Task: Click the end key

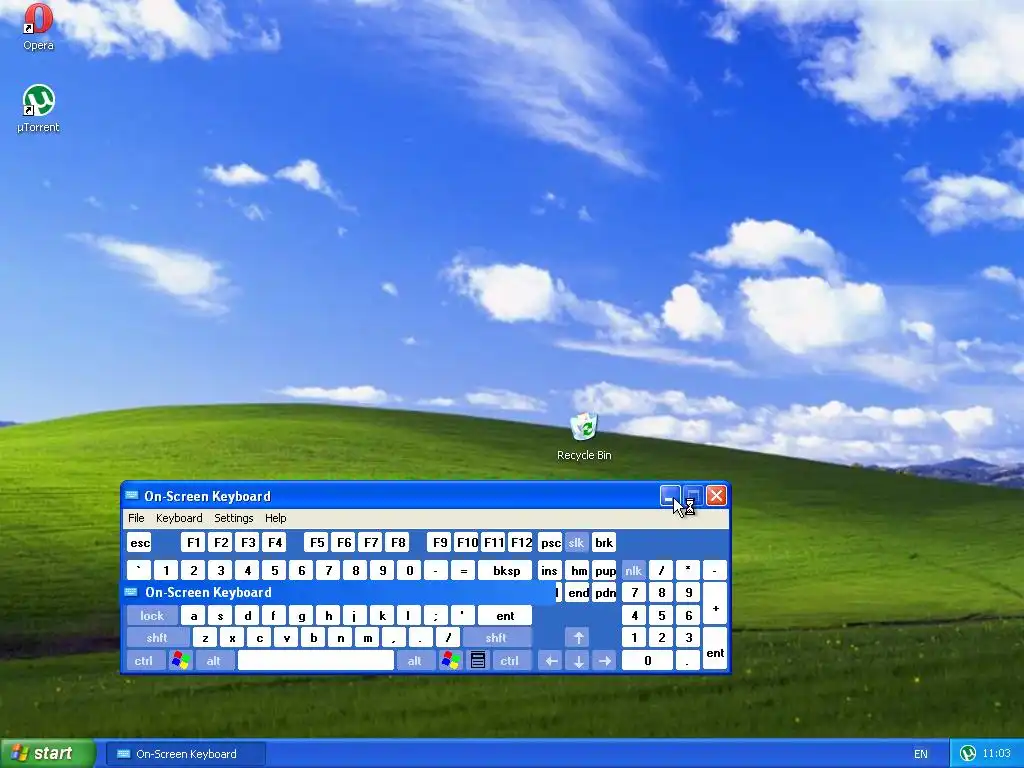Action: pyautogui.click(x=579, y=593)
